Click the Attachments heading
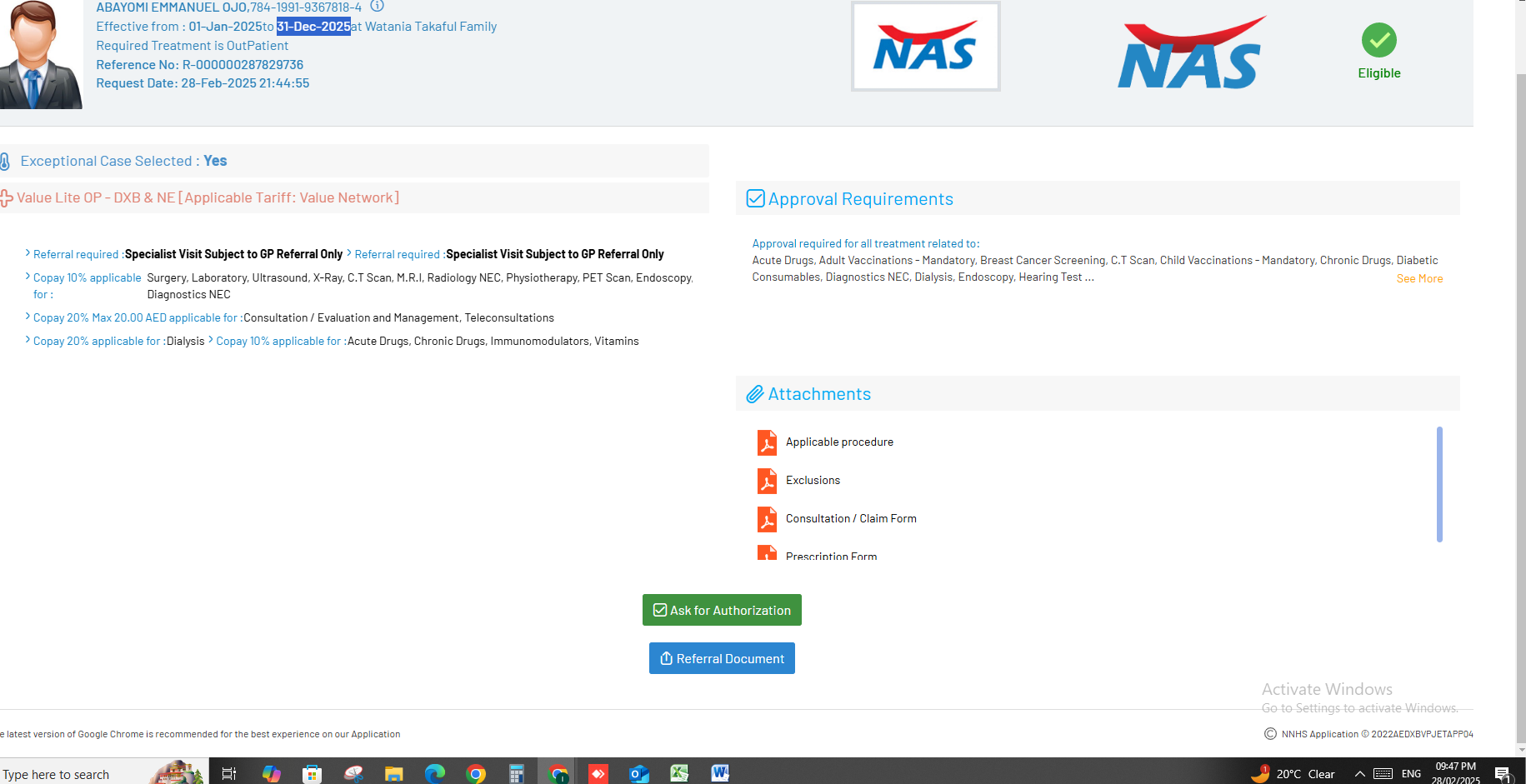Image resolution: width=1526 pixels, height=784 pixels. point(819,394)
